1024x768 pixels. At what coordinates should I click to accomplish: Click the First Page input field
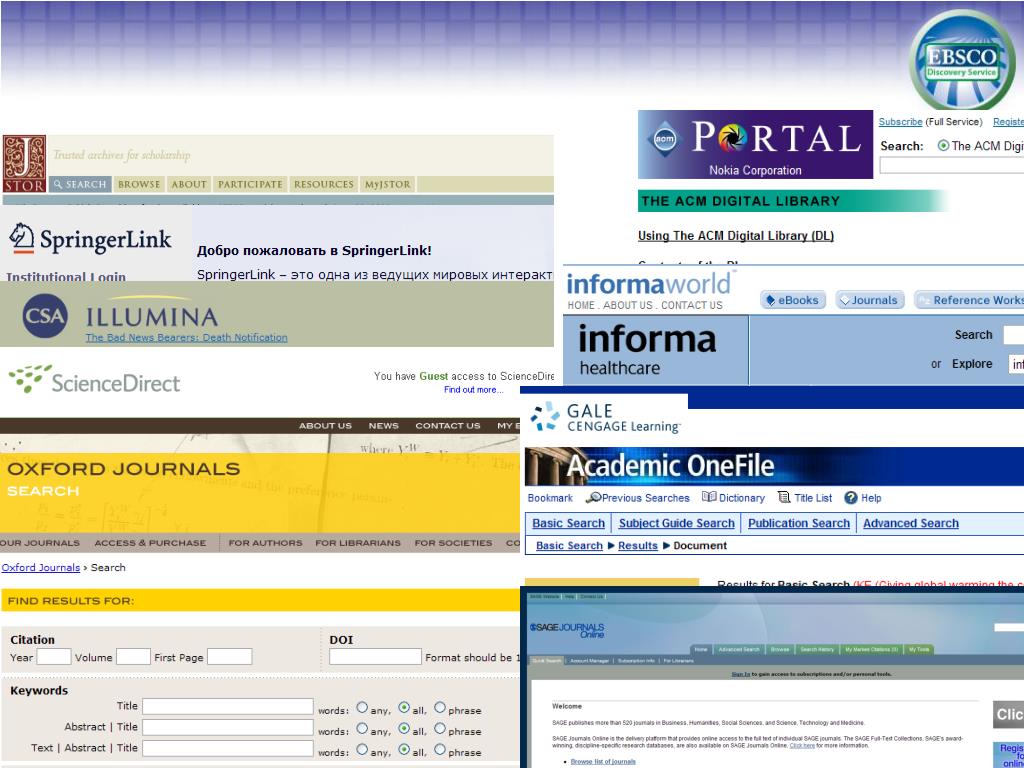(x=229, y=657)
